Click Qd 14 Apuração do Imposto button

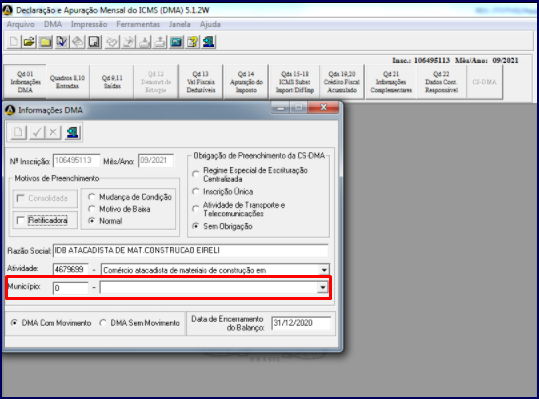pos(246,82)
